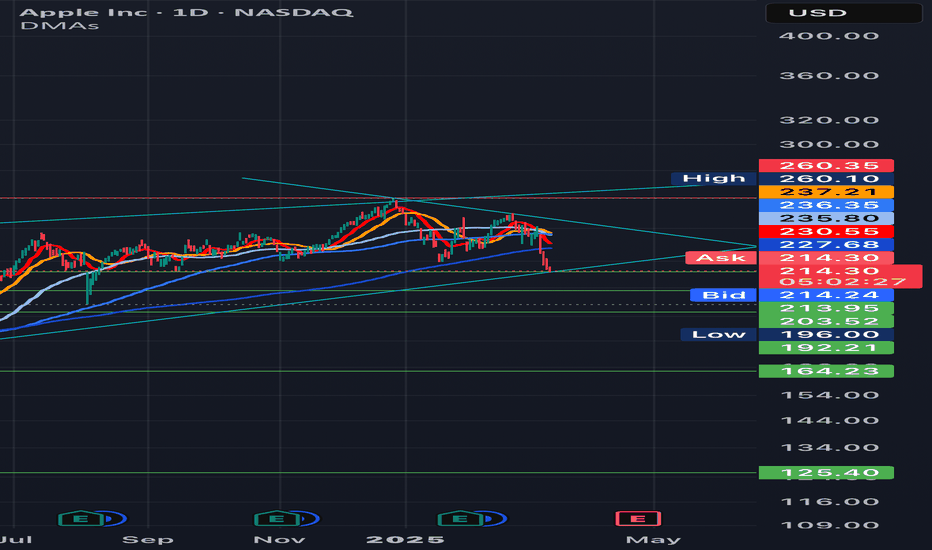
Task: Click the blue 236.35 price label
Action: tap(826, 205)
